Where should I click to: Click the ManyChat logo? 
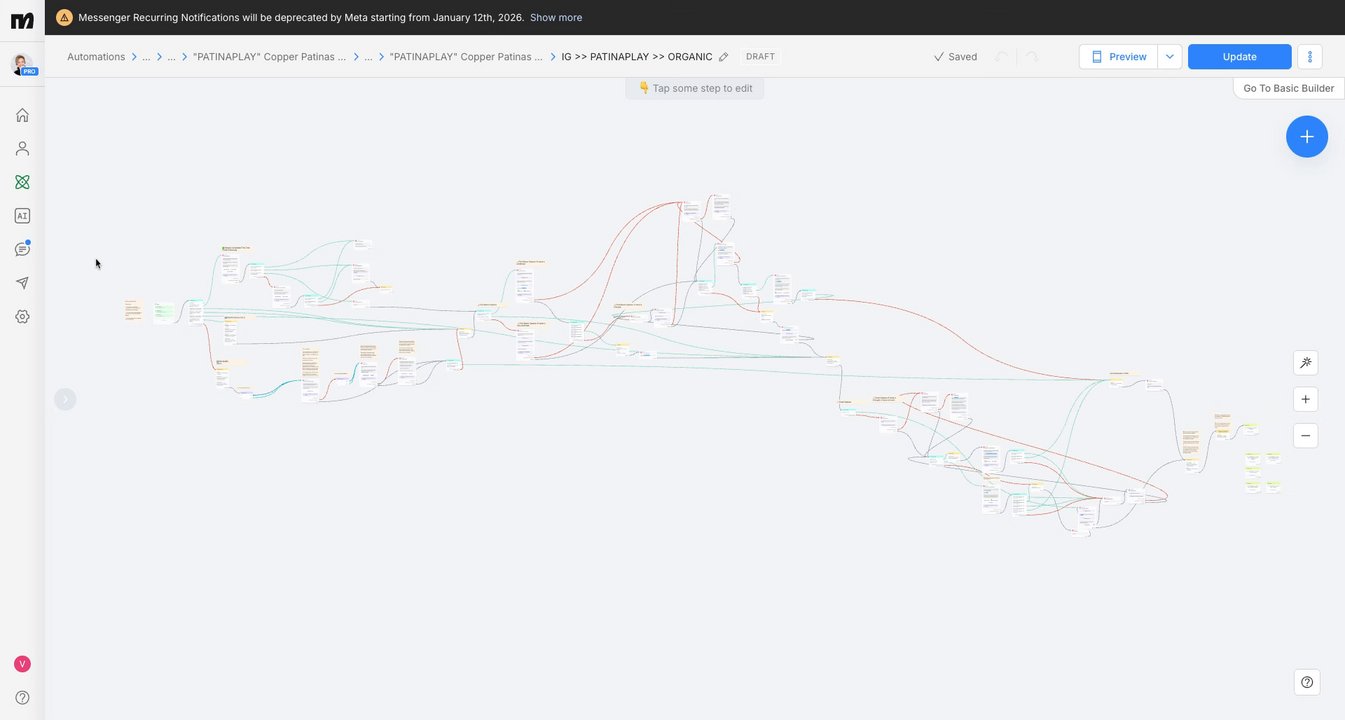tap(22, 20)
